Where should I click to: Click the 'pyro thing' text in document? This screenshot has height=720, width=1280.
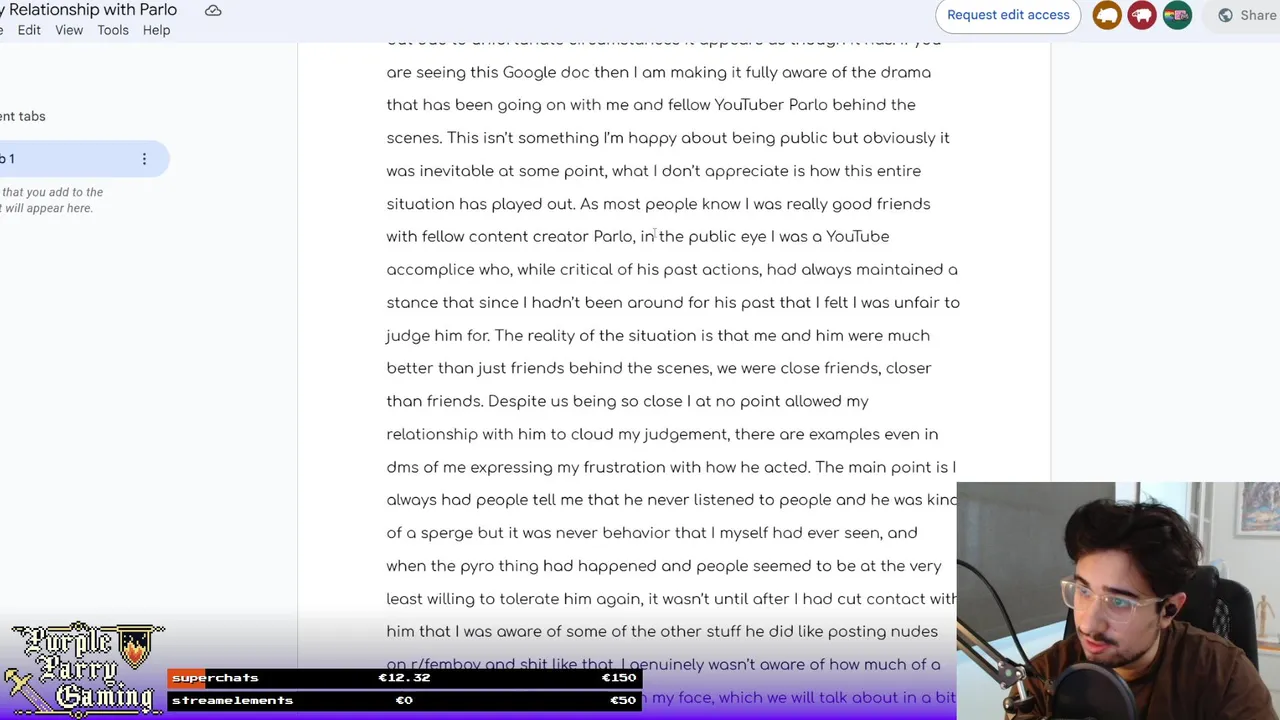[499, 567]
